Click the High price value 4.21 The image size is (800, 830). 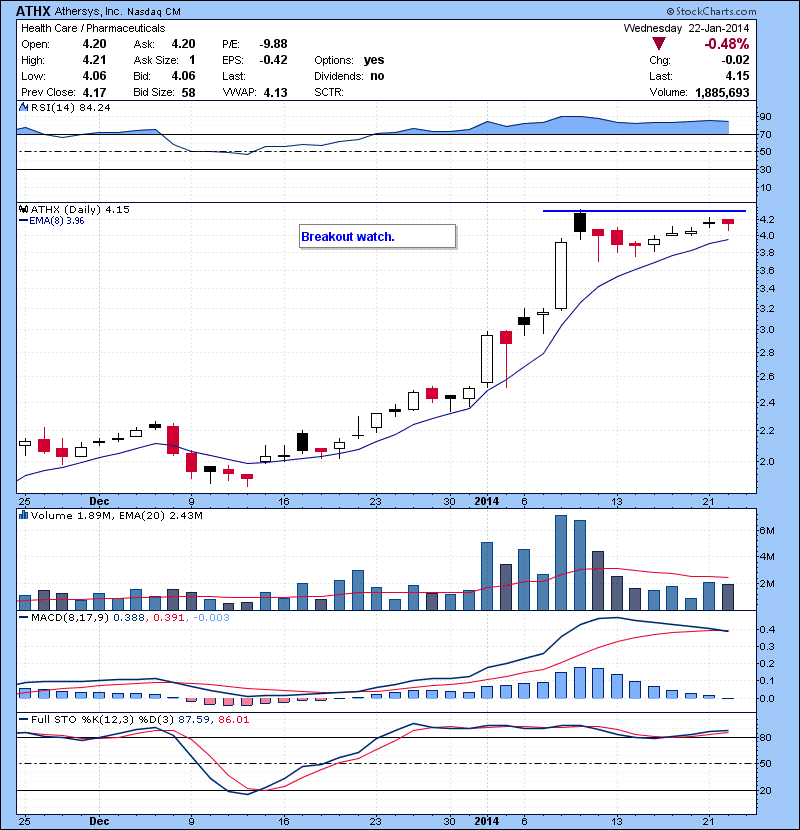click(x=94, y=60)
